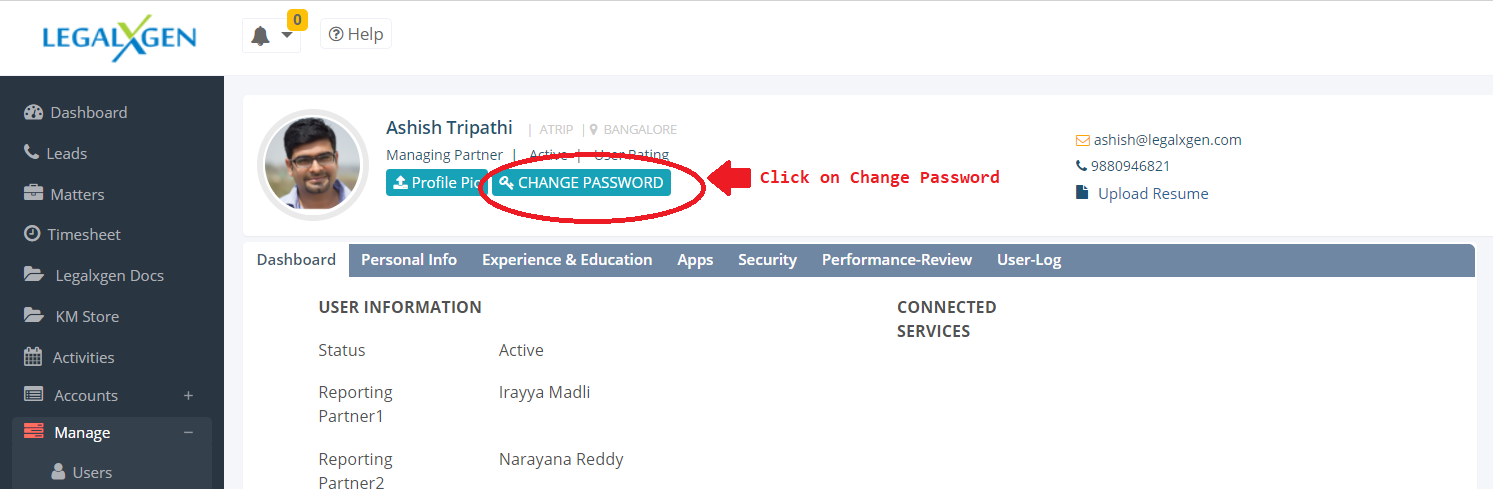Click the Upload Resume link
The image size is (1493, 489).
(x=1152, y=193)
